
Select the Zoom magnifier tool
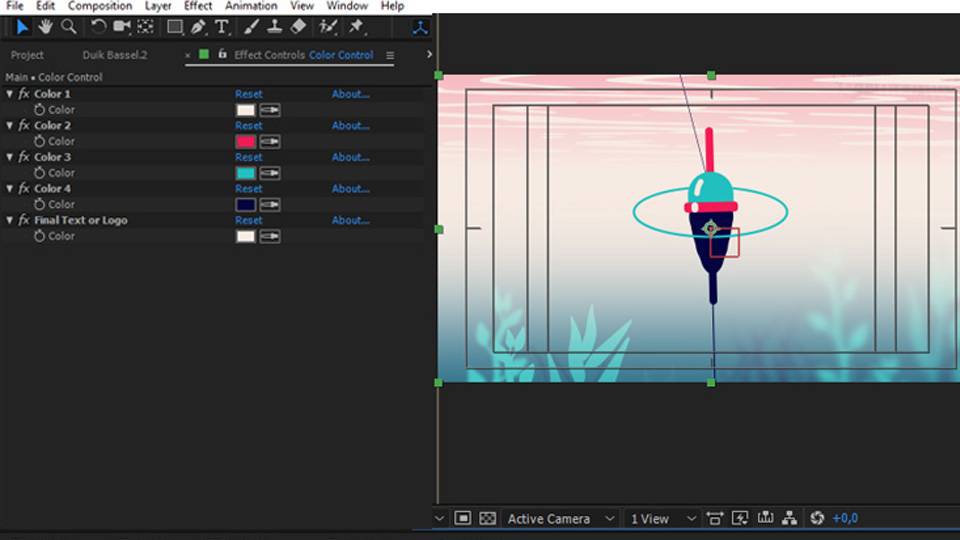click(68, 27)
